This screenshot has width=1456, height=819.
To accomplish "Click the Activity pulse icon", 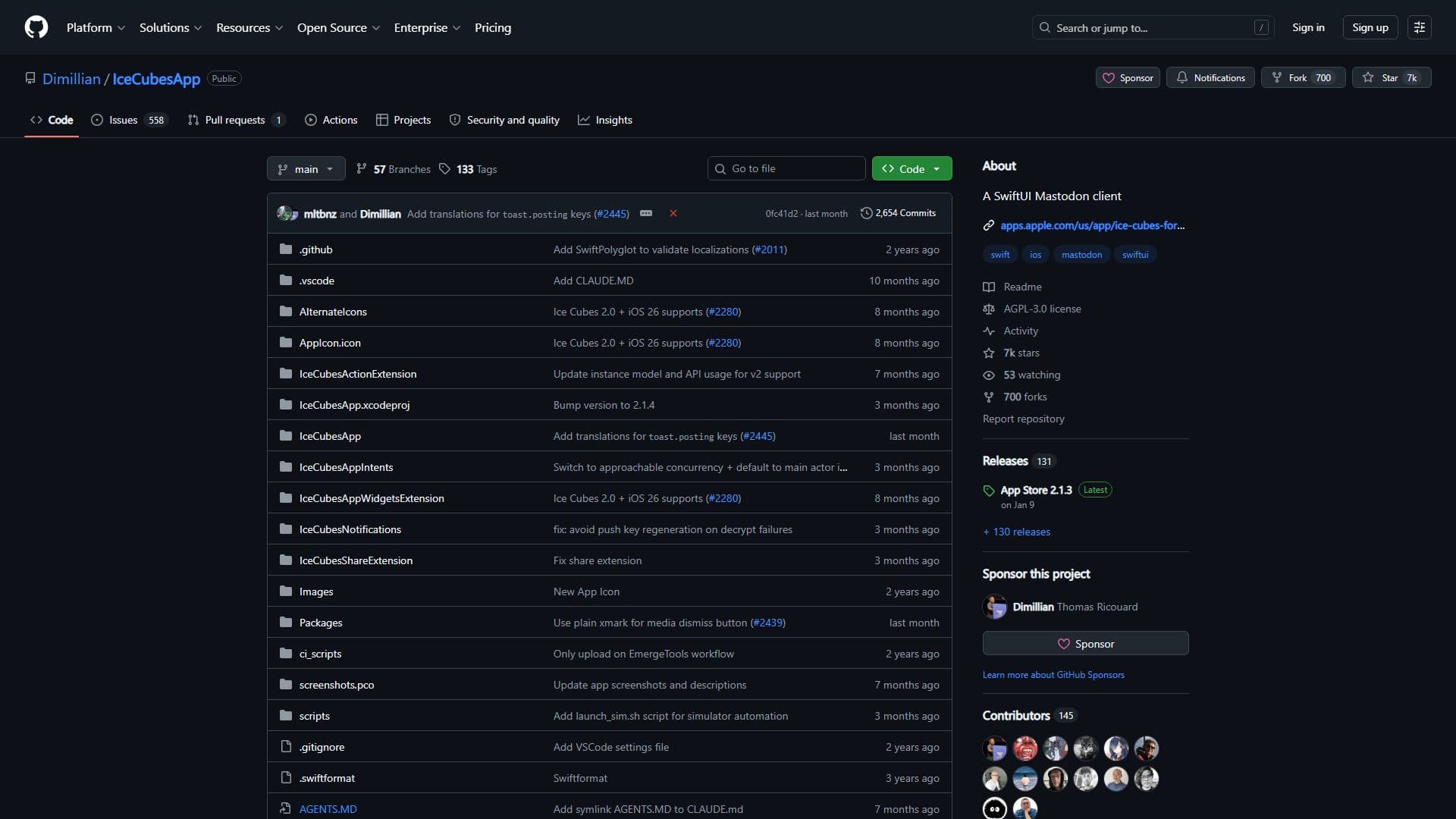I will (989, 331).
